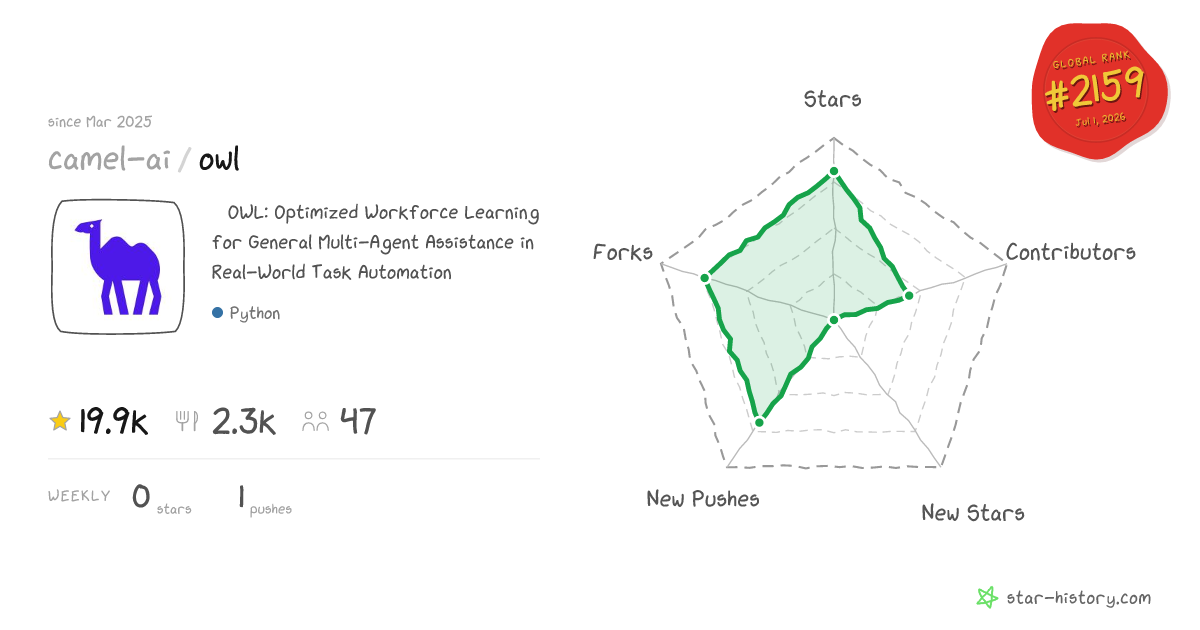
Task: Click the green data point on Forks axis
Action: 705,277
